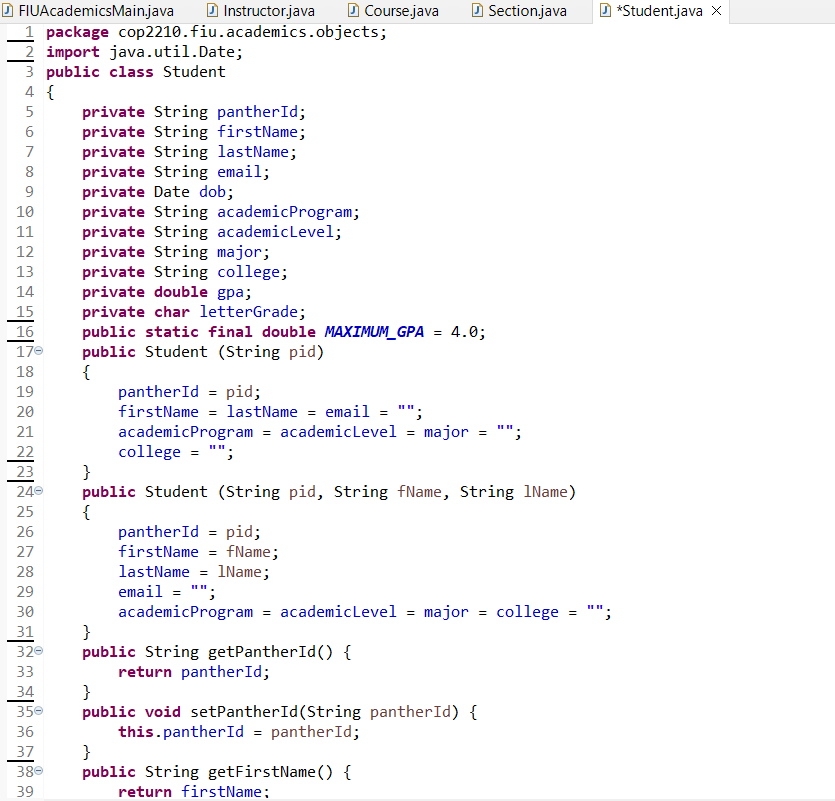The height and width of the screenshot is (801, 835).
Task: Open the Instructor.java tab
Action: click(261, 11)
